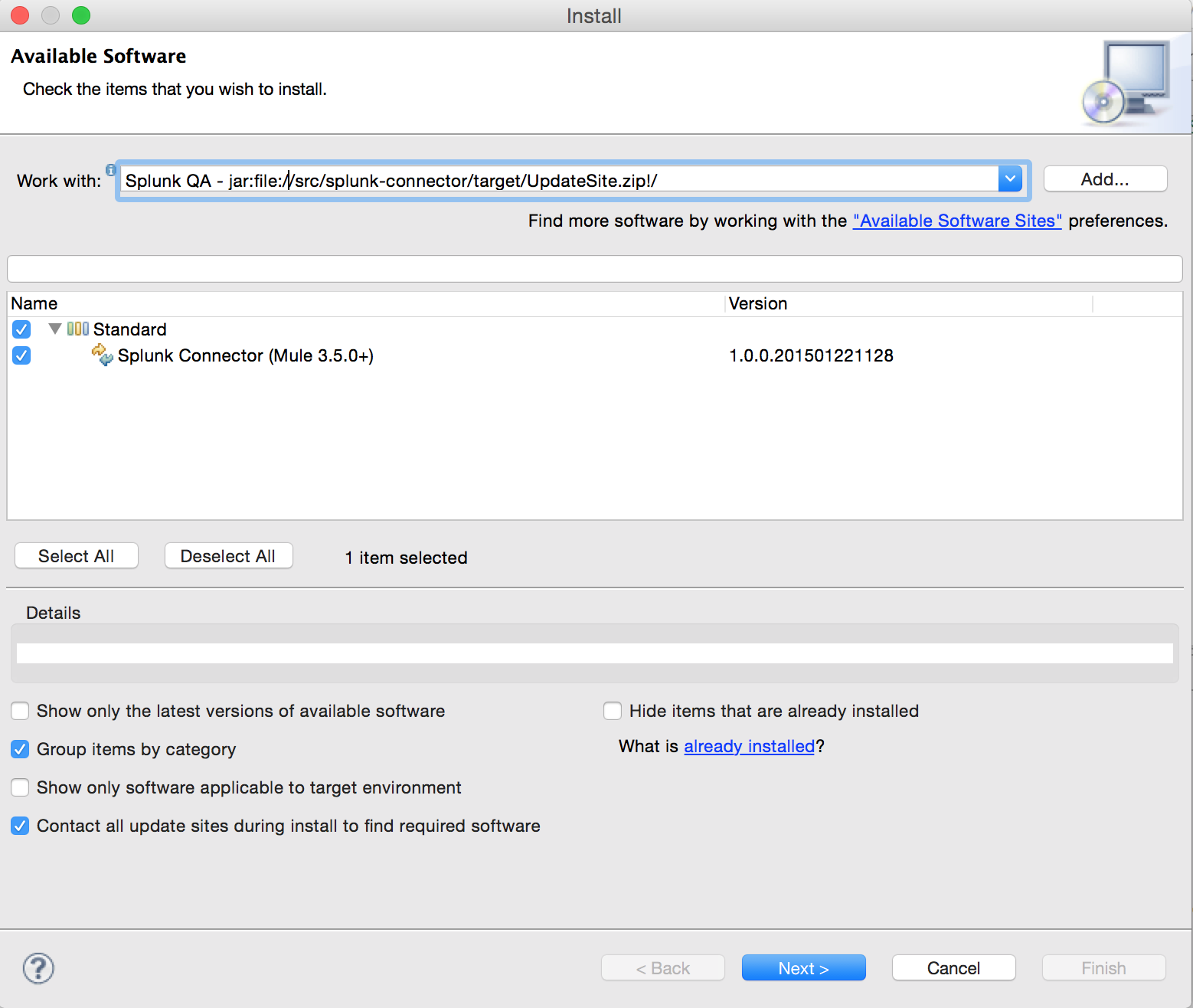Click the green zoom window button
Viewport: 1193px width, 1008px height.
(x=81, y=15)
